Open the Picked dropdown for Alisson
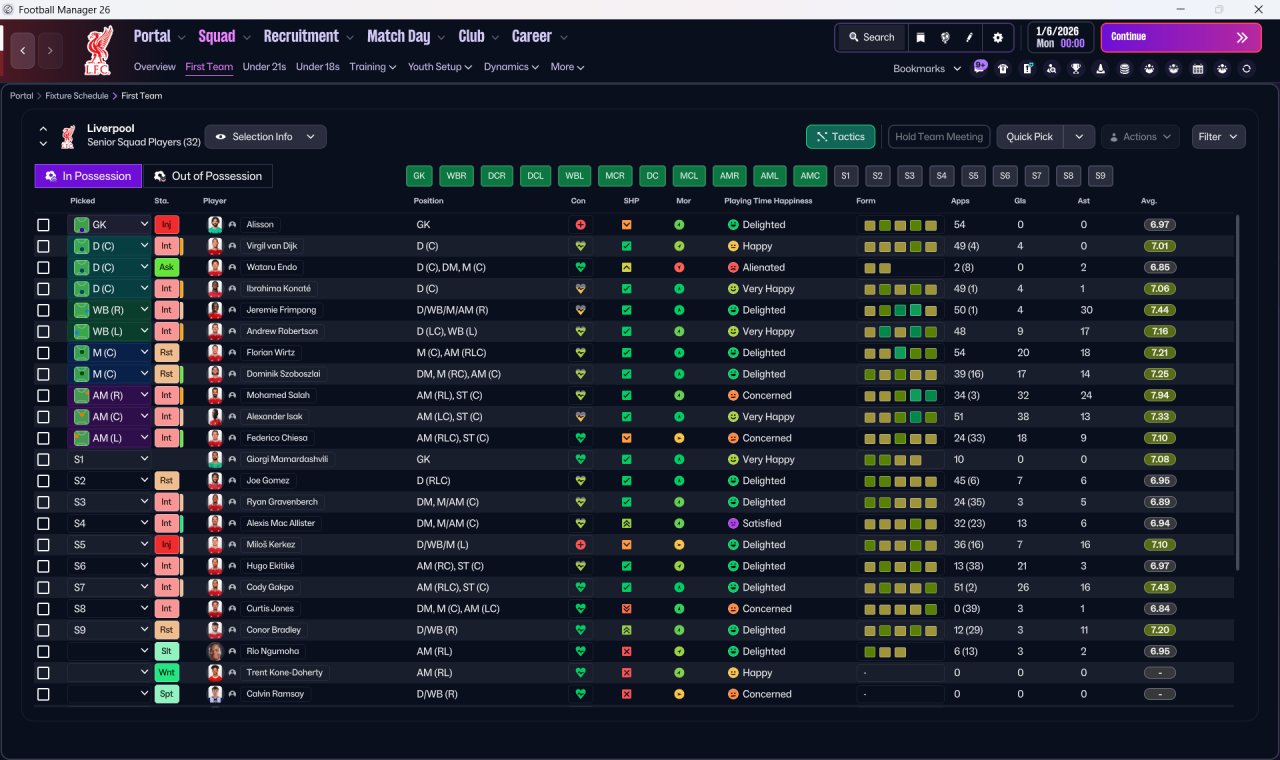The image size is (1280, 760). pos(110,225)
